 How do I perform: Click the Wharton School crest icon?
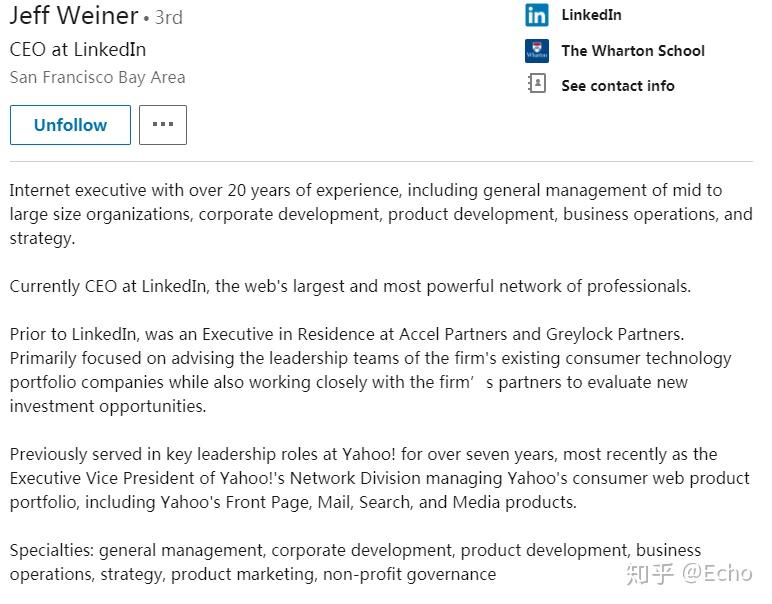(537, 51)
